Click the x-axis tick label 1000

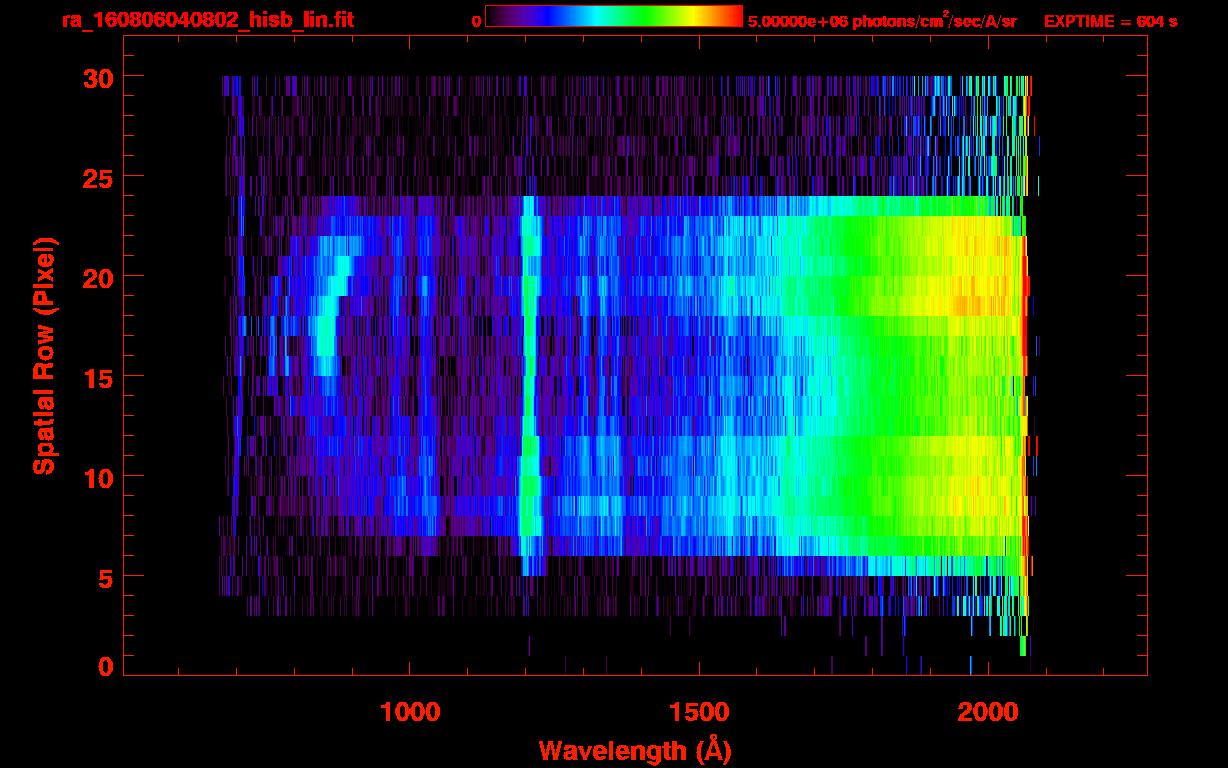[x=410, y=712]
